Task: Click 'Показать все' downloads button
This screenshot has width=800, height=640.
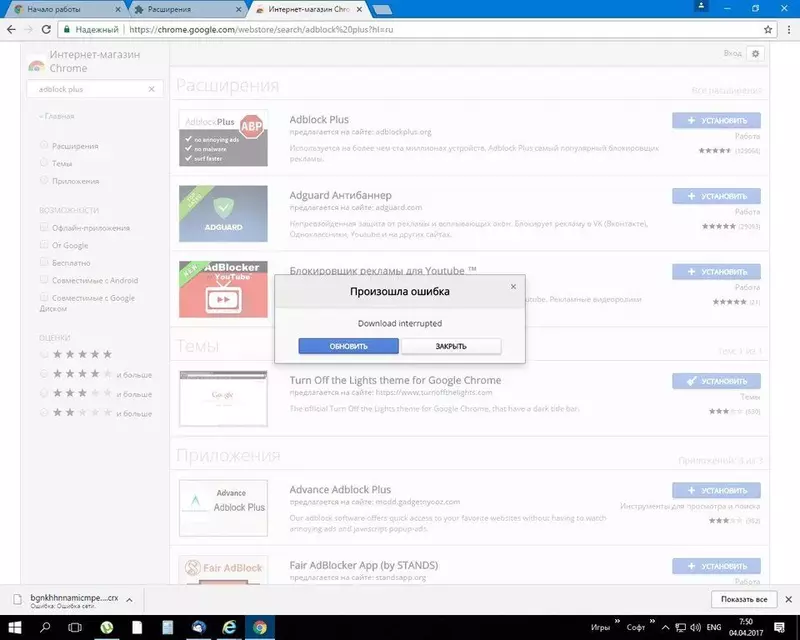Action: [744, 599]
